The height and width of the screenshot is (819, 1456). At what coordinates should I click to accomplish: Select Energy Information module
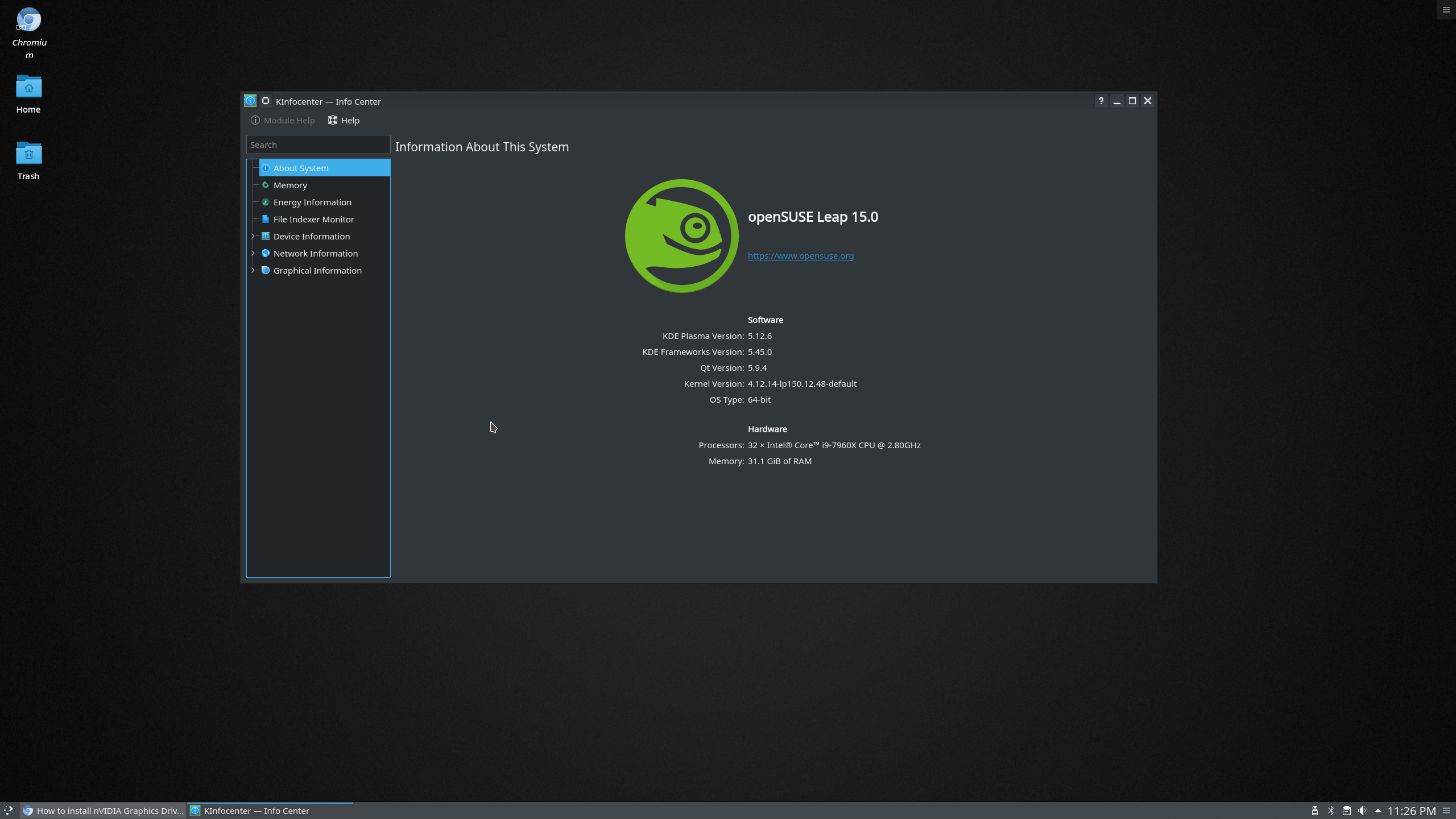312,202
